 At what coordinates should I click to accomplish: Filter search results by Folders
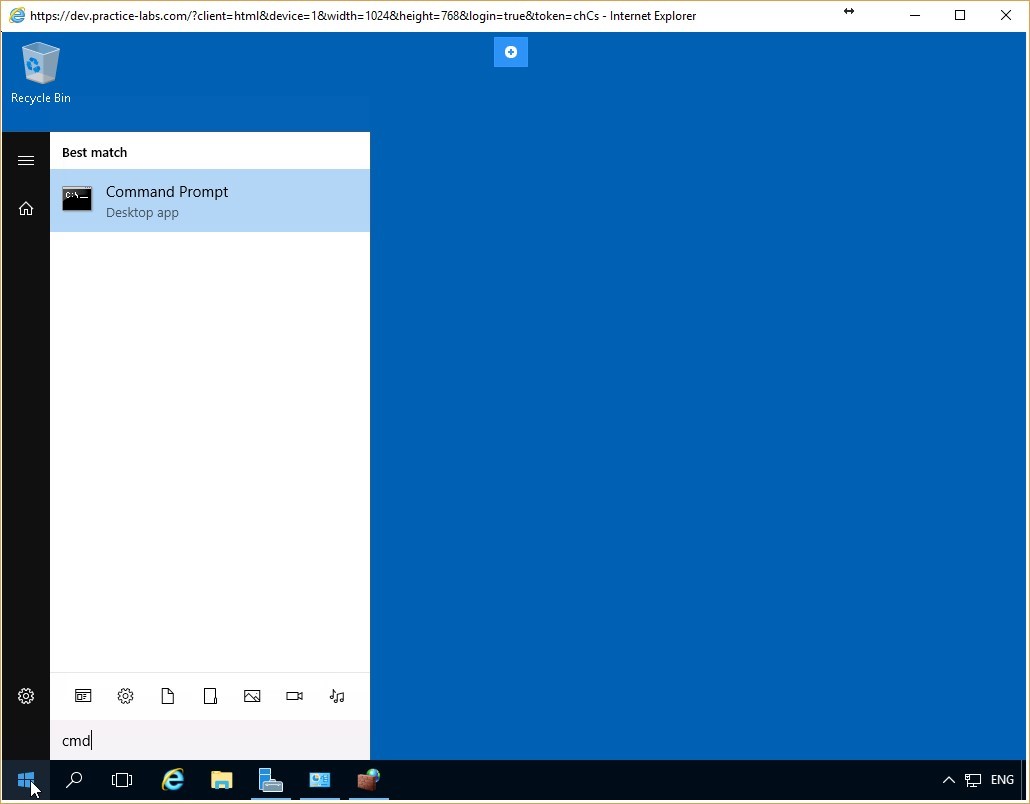[210, 696]
